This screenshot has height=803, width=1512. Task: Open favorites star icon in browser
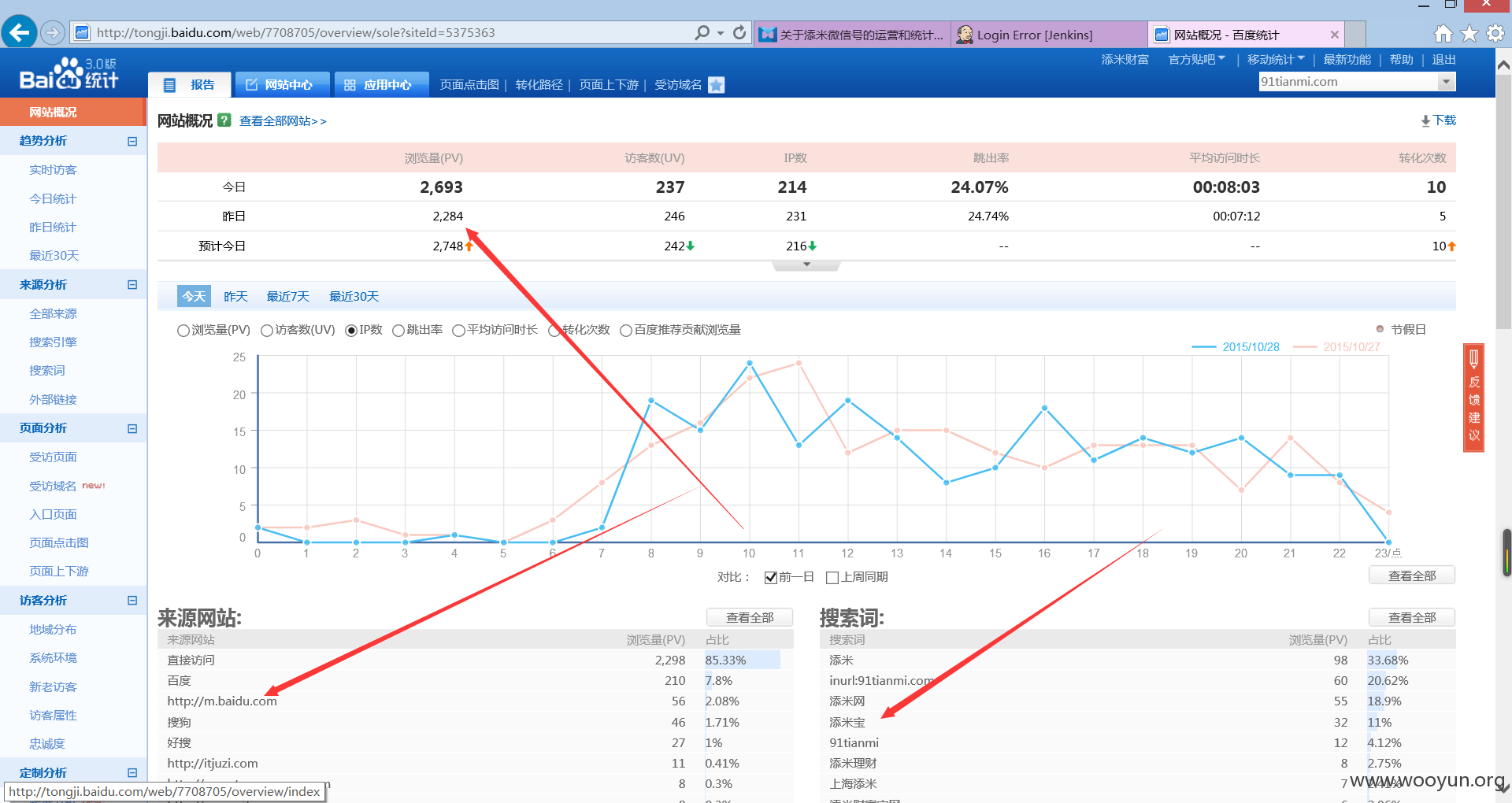[x=1469, y=33]
